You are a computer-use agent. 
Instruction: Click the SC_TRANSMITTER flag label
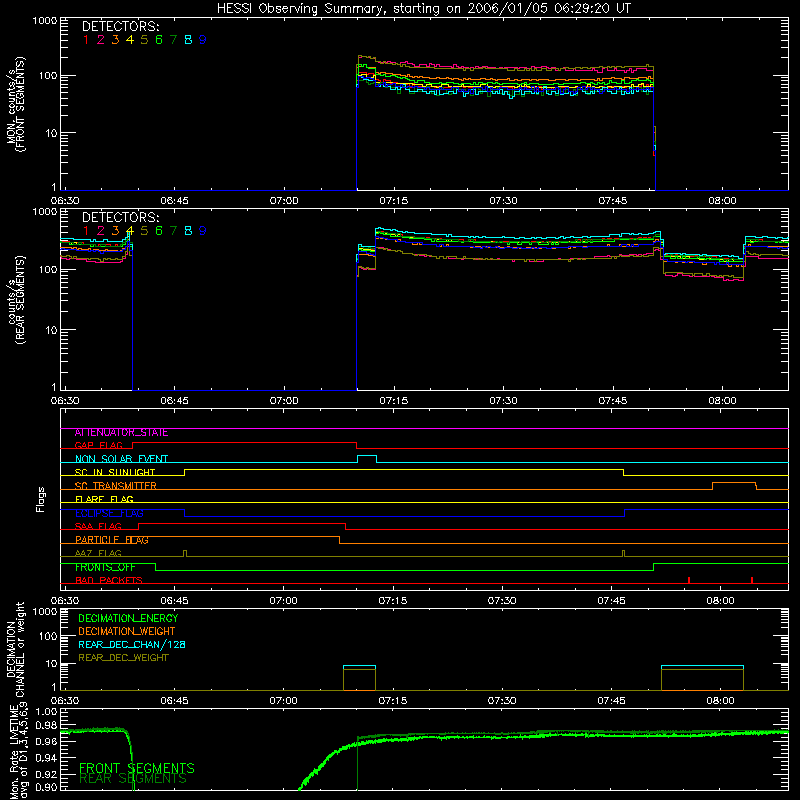point(116,486)
